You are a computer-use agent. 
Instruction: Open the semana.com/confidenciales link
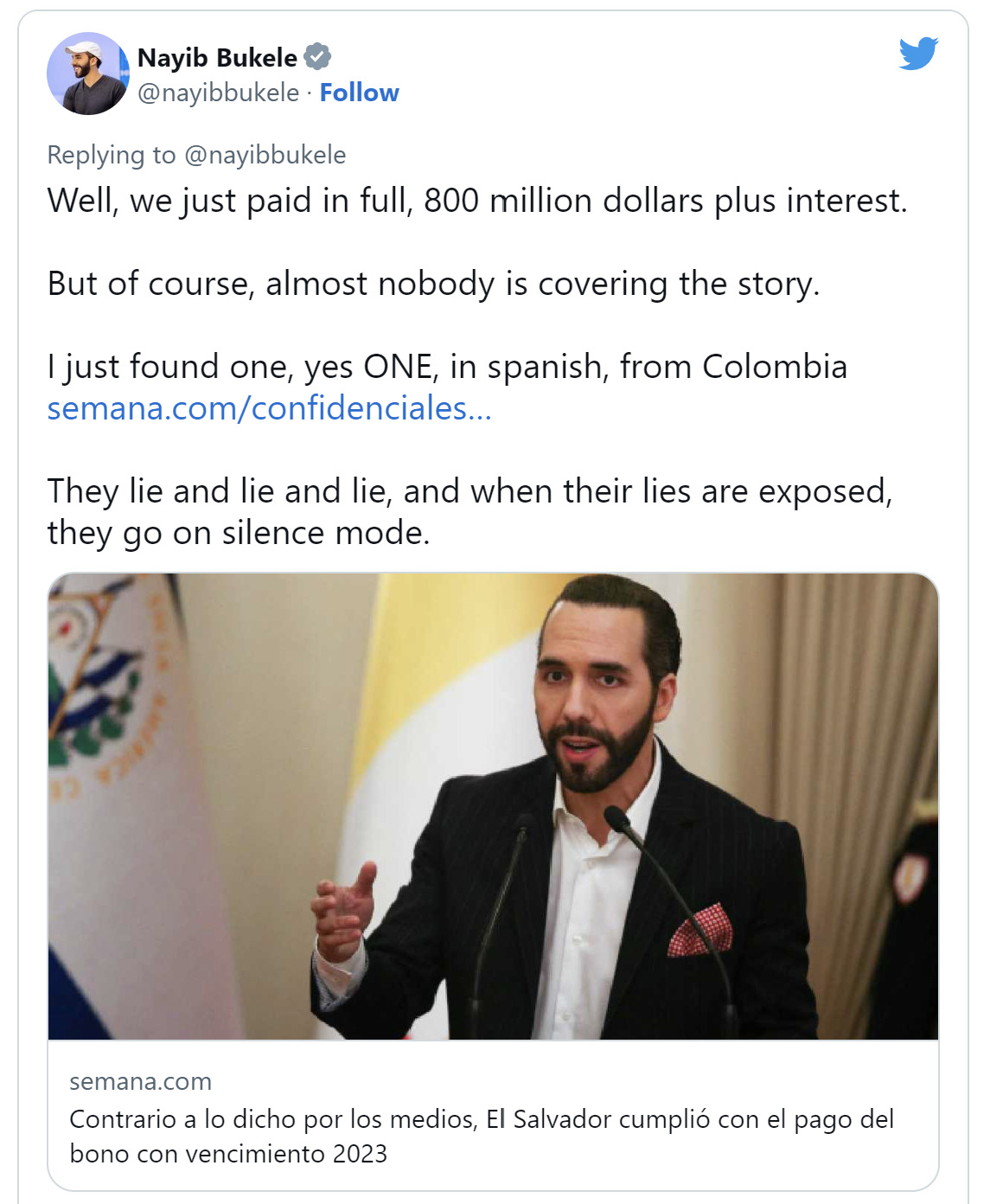(269, 407)
